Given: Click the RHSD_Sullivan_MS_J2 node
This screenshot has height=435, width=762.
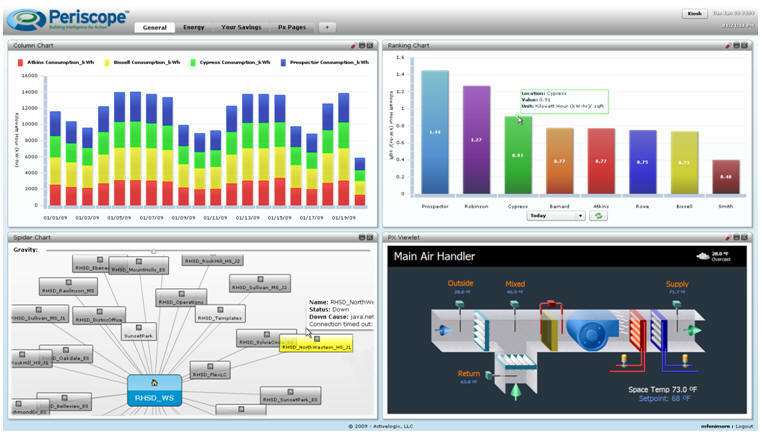Looking at the screenshot, I should click(x=260, y=283).
